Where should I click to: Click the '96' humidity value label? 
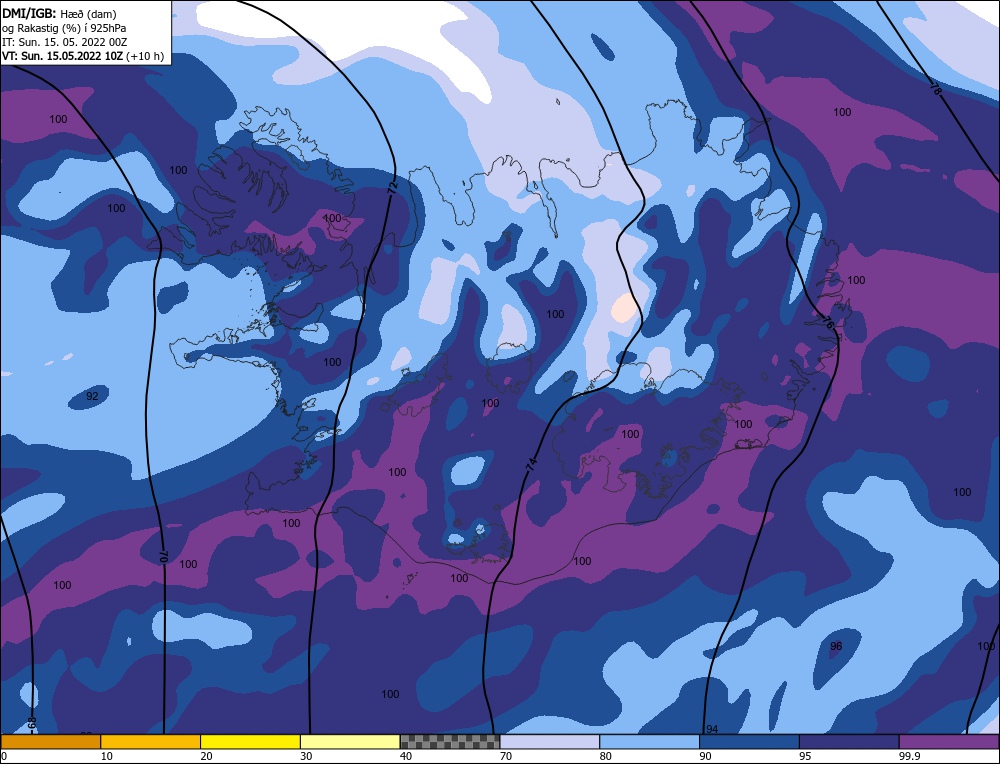click(x=835, y=646)
